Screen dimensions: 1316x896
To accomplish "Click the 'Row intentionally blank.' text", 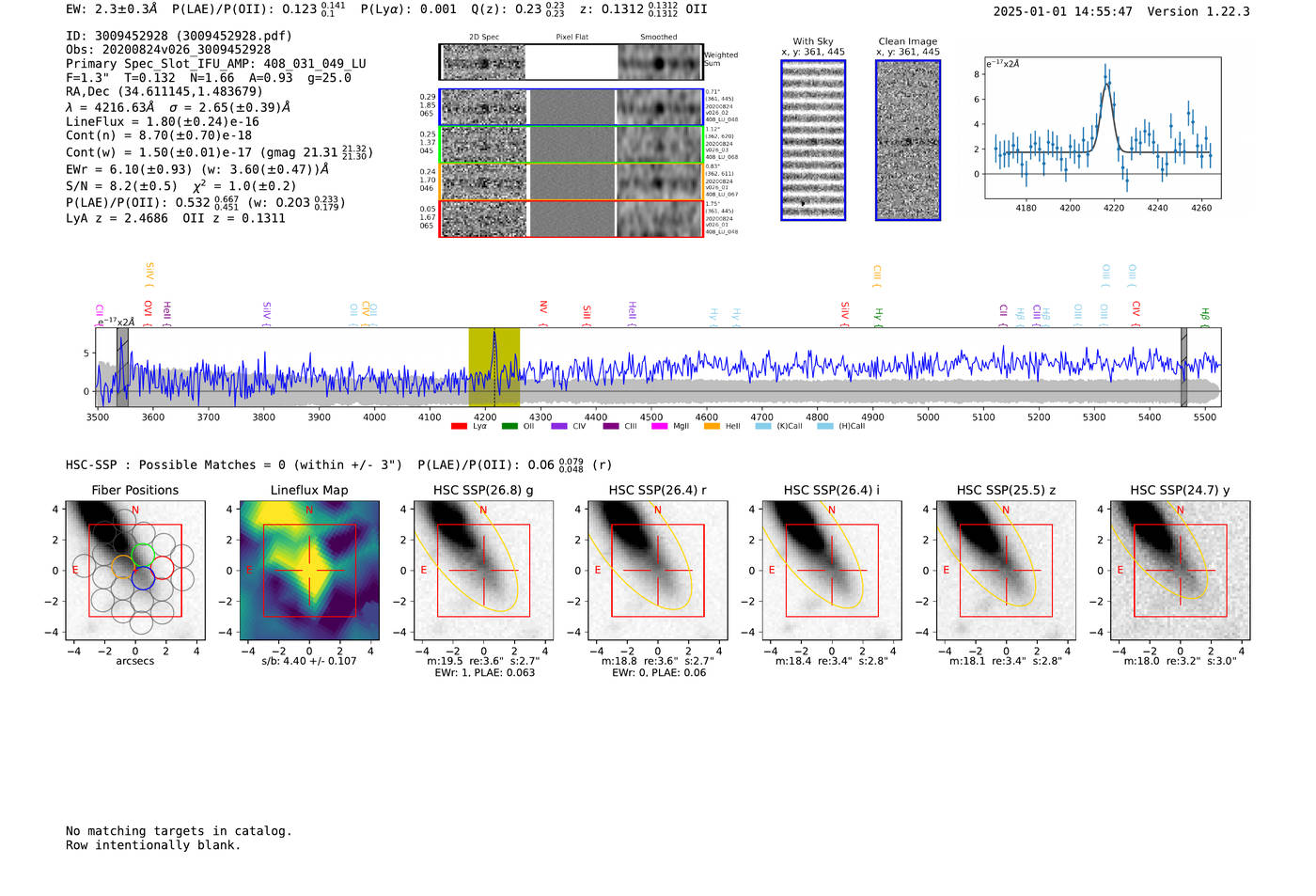I will tap(153, 845).
